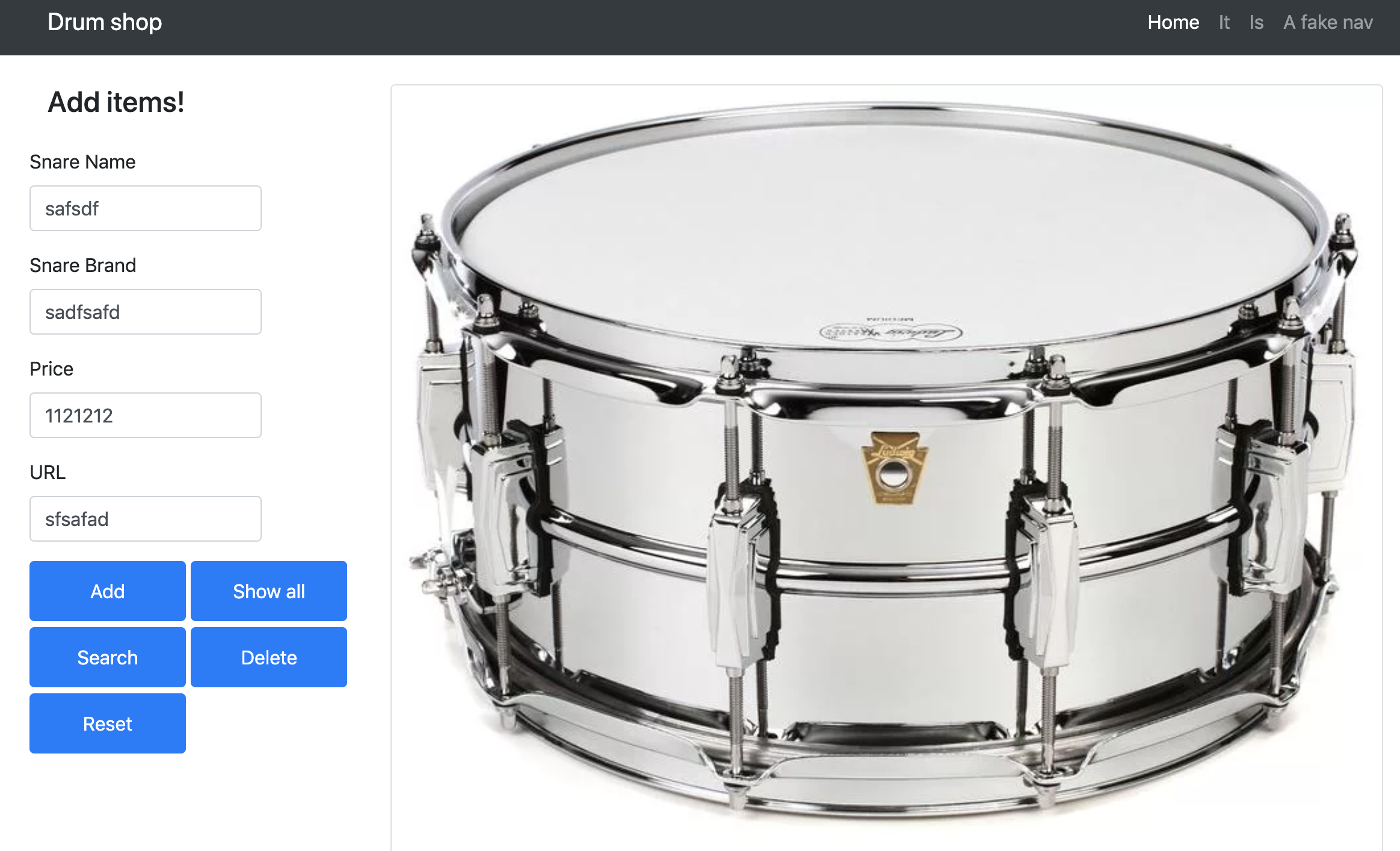The width and height of the screenshot is (1400, 851).
Task: Click the Add button
Action: point(108,591)
